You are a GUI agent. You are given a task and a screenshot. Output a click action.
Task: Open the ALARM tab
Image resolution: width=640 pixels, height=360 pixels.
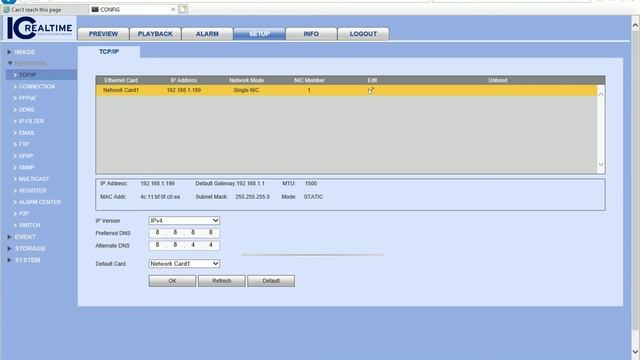coord(207,34)
